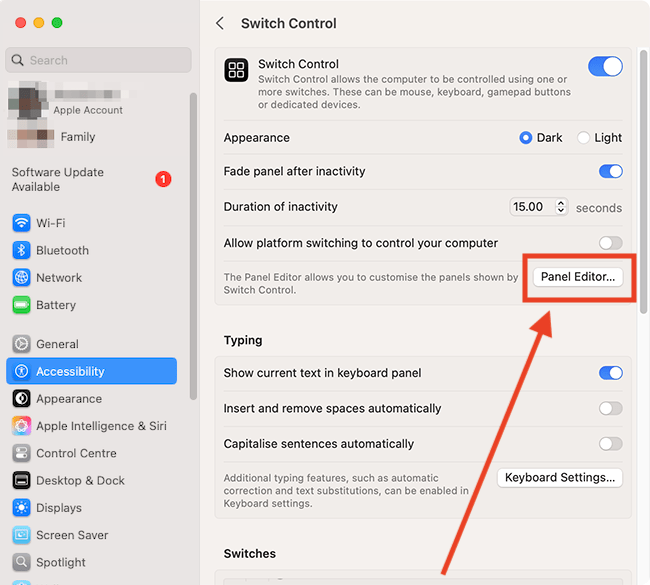
Task: Select the Control Centre icon
Action: click(x=21, y=453)
